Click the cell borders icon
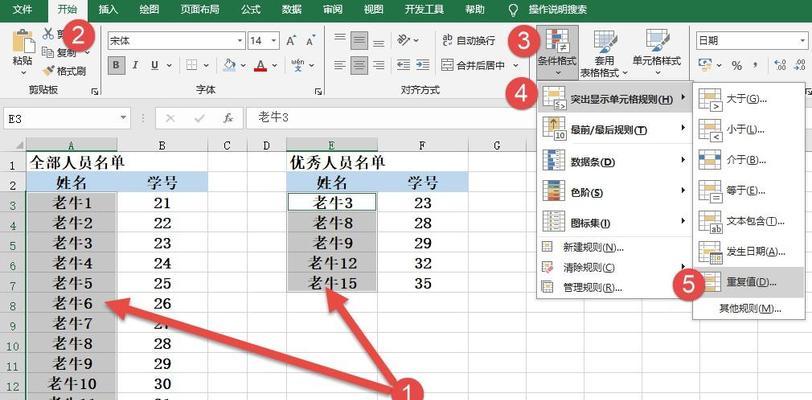812x400 pixels. click(192, 65)
